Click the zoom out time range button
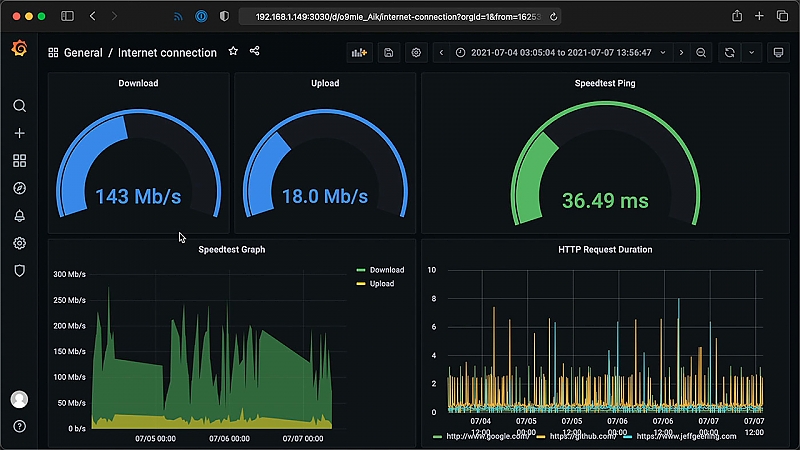 701,53
